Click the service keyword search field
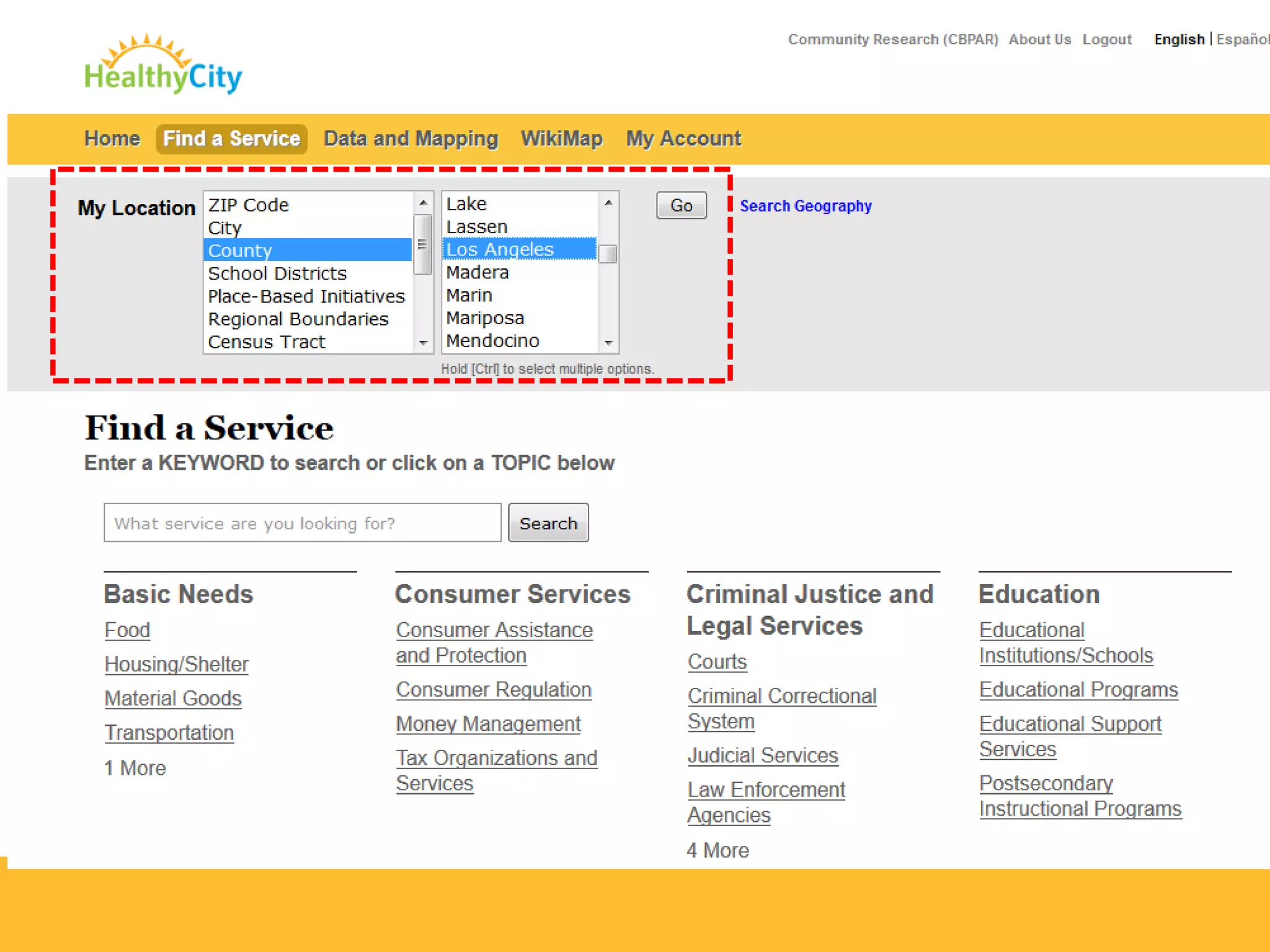The width and height of the screenshot is (1270, 952). click(x=302, y=523)
